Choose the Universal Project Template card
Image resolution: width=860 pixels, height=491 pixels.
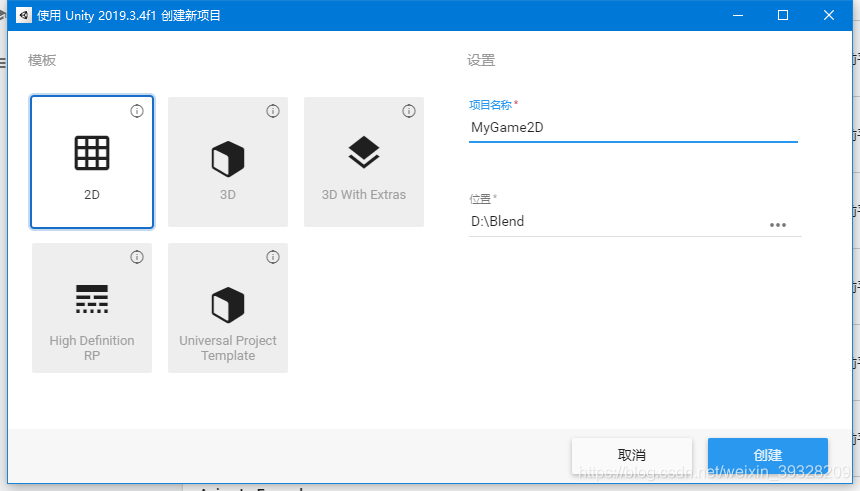228,308
